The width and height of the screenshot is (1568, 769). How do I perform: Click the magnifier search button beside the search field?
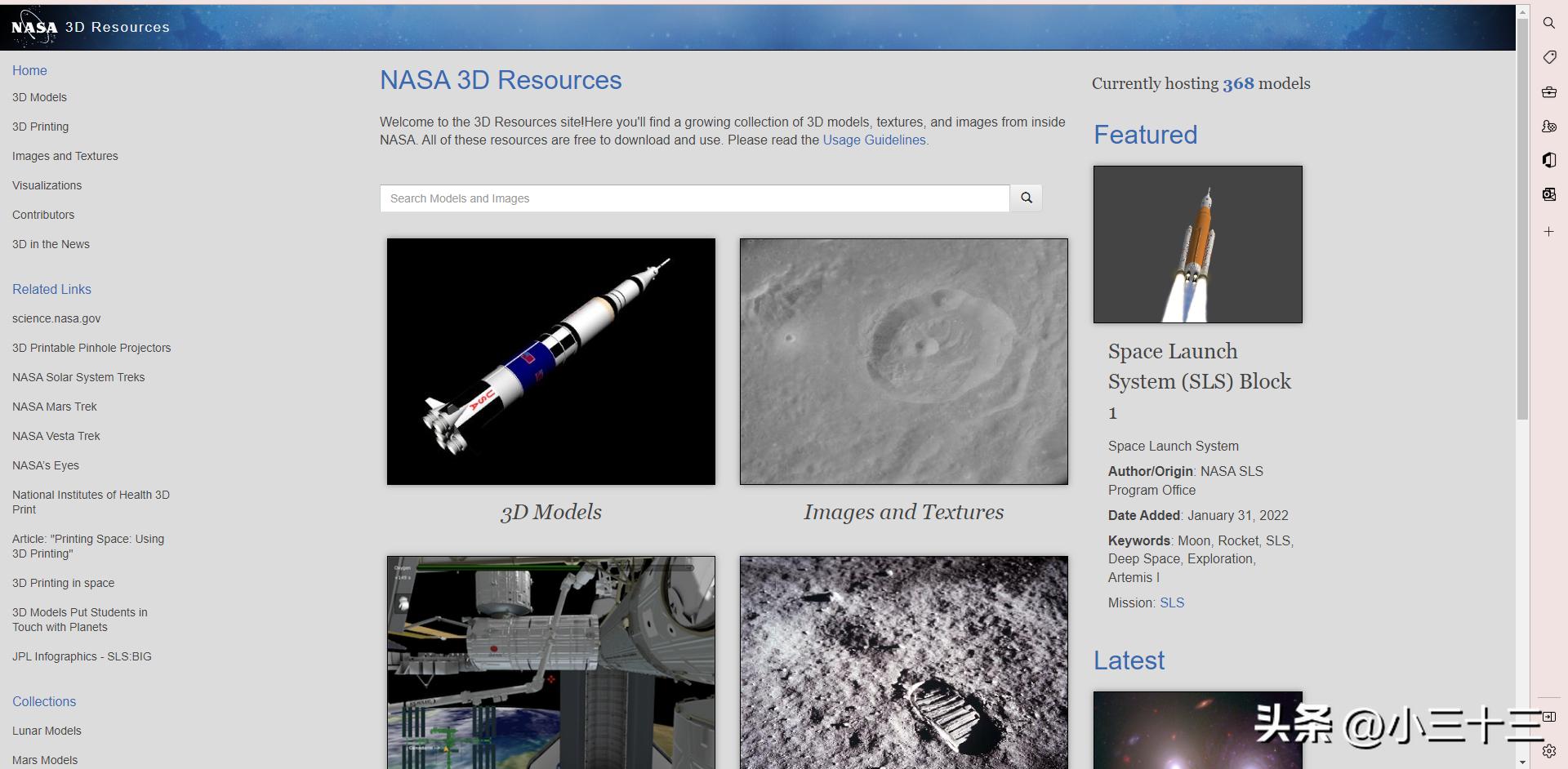[x=1026, y=198]
